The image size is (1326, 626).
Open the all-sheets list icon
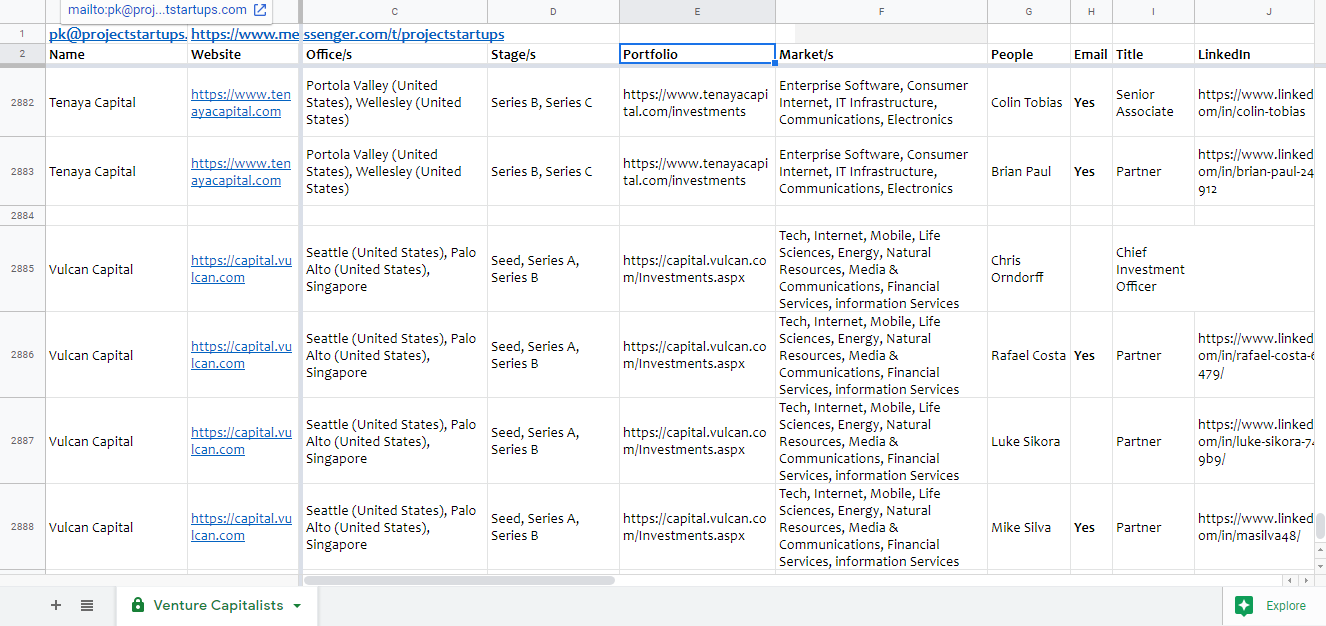point(86,605)
